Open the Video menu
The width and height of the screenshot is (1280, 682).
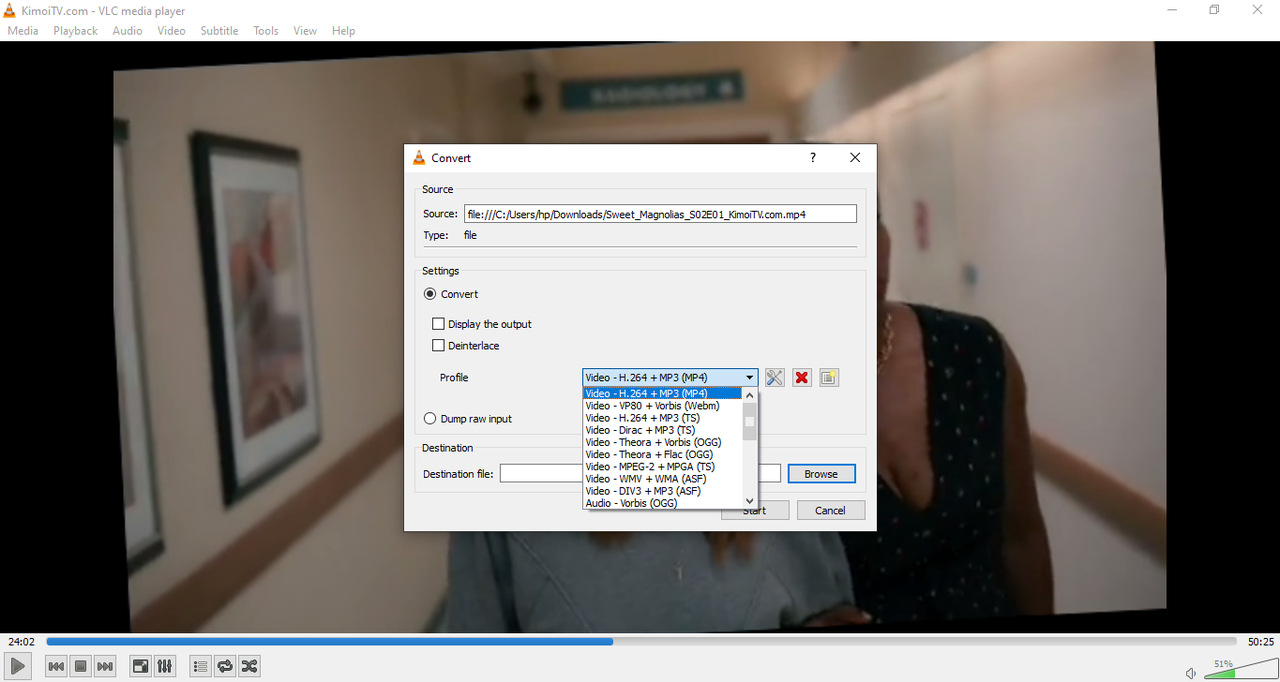(x=171, y=31)
